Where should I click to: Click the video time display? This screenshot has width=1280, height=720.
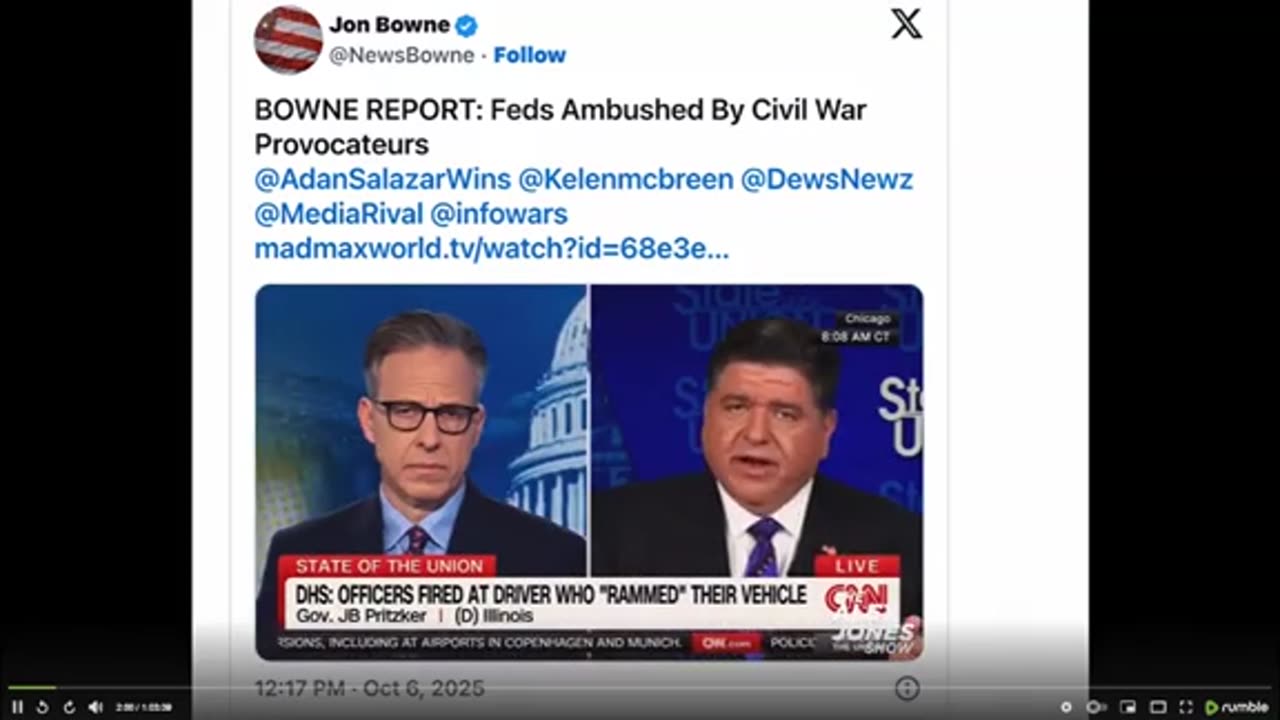coord(143,707)
